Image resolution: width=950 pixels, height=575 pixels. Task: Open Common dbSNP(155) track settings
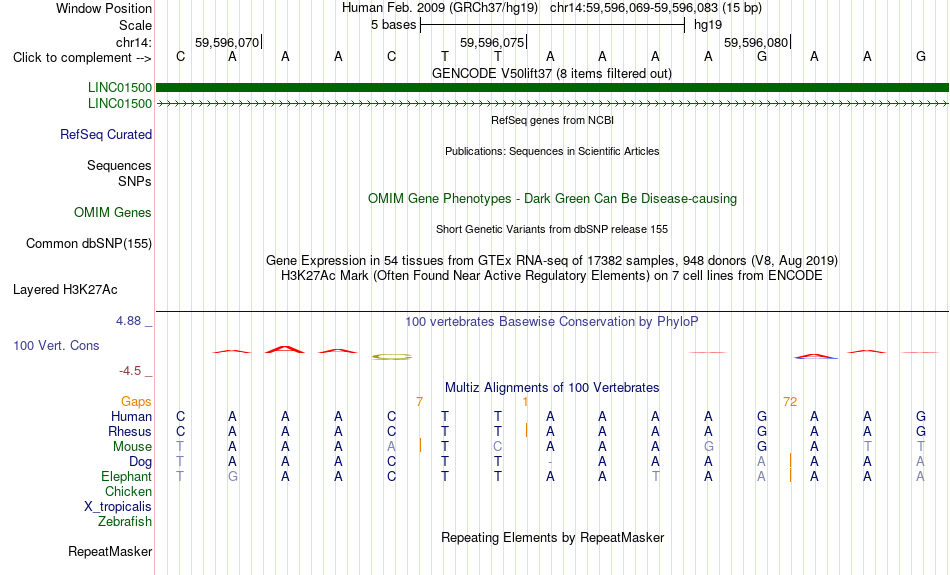click(88, 244)
